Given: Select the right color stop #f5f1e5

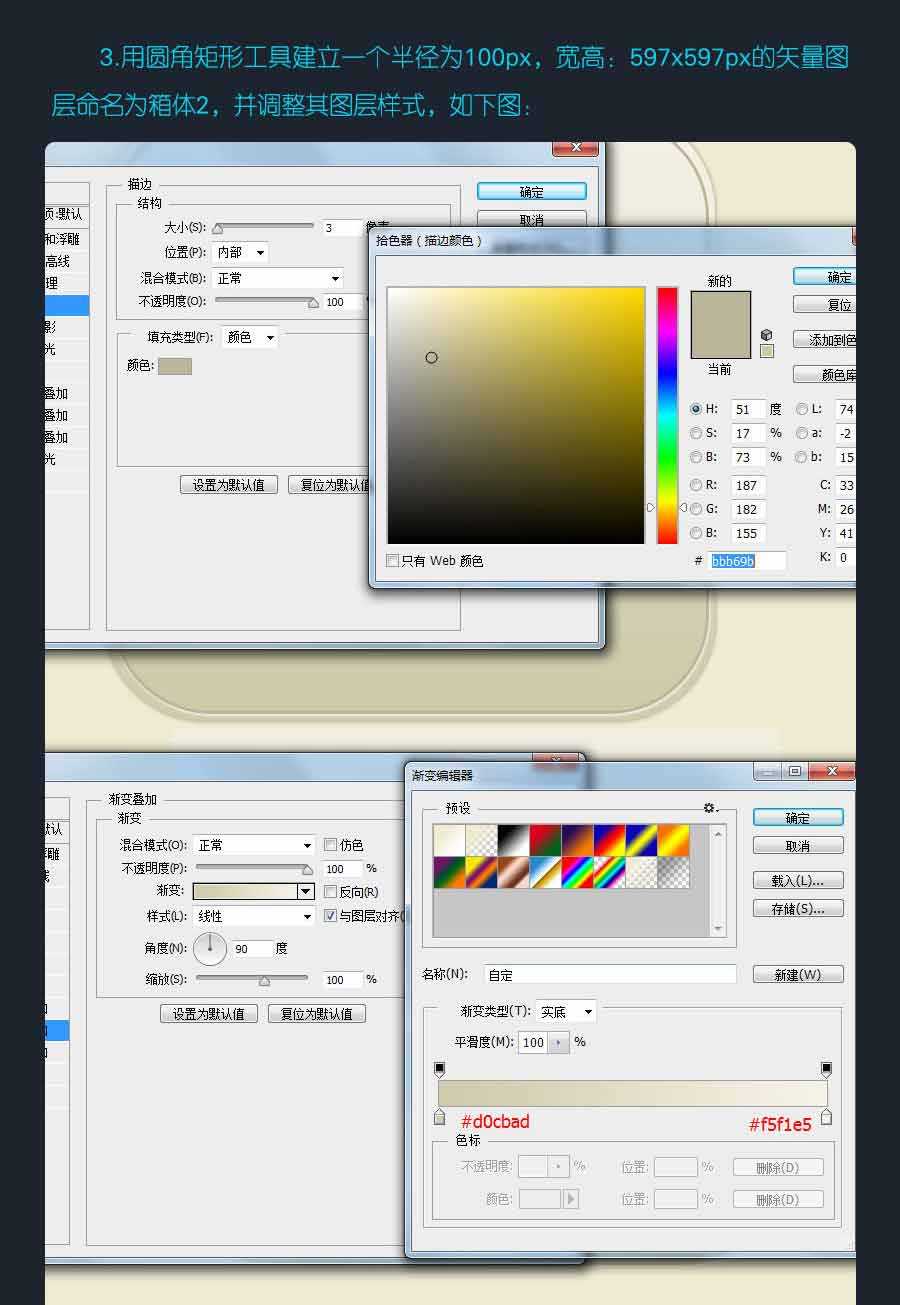Looking at the screenshot, I should click(826, 1116).
